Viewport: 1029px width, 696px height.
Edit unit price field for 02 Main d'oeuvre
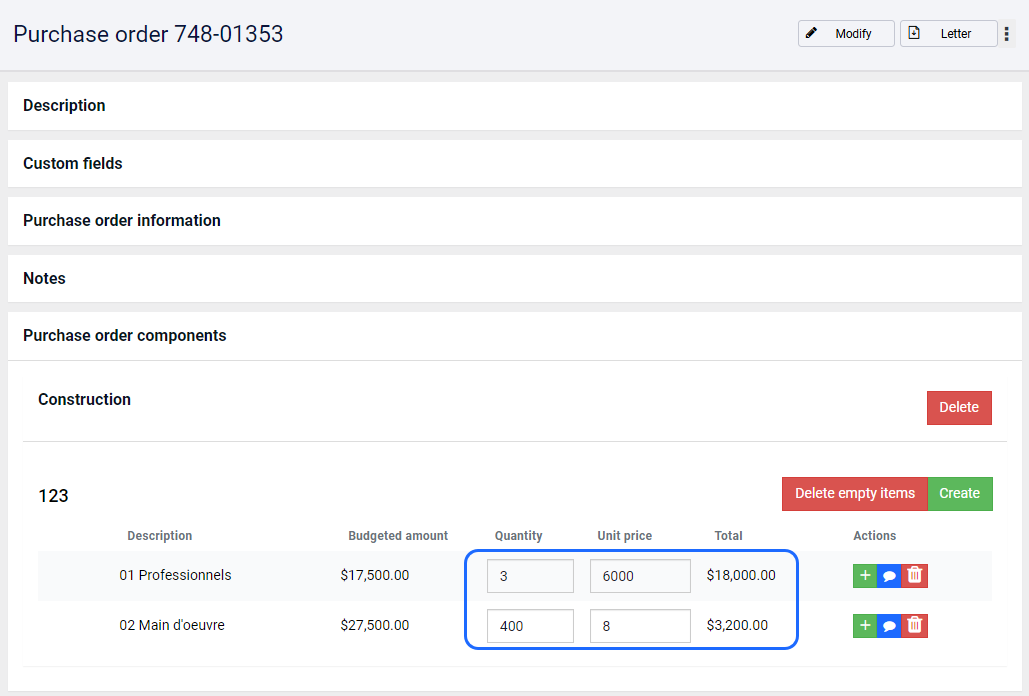(x=640, y=626)
